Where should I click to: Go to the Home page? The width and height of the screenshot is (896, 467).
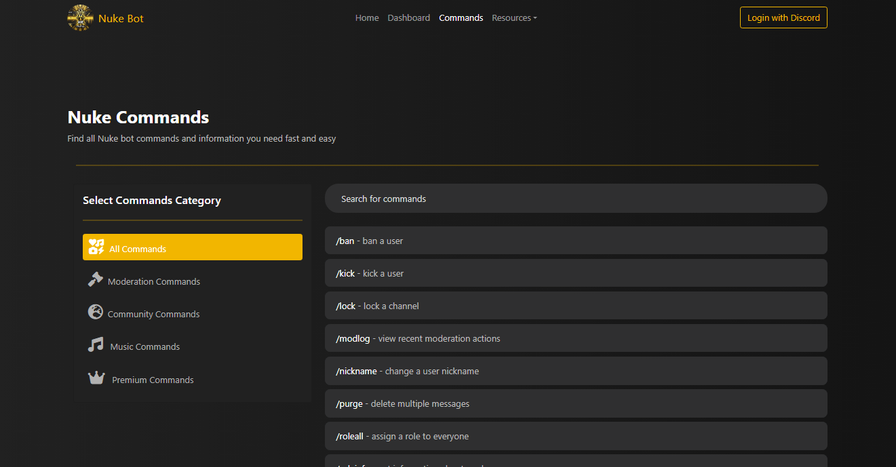click(x=367, y=18)
